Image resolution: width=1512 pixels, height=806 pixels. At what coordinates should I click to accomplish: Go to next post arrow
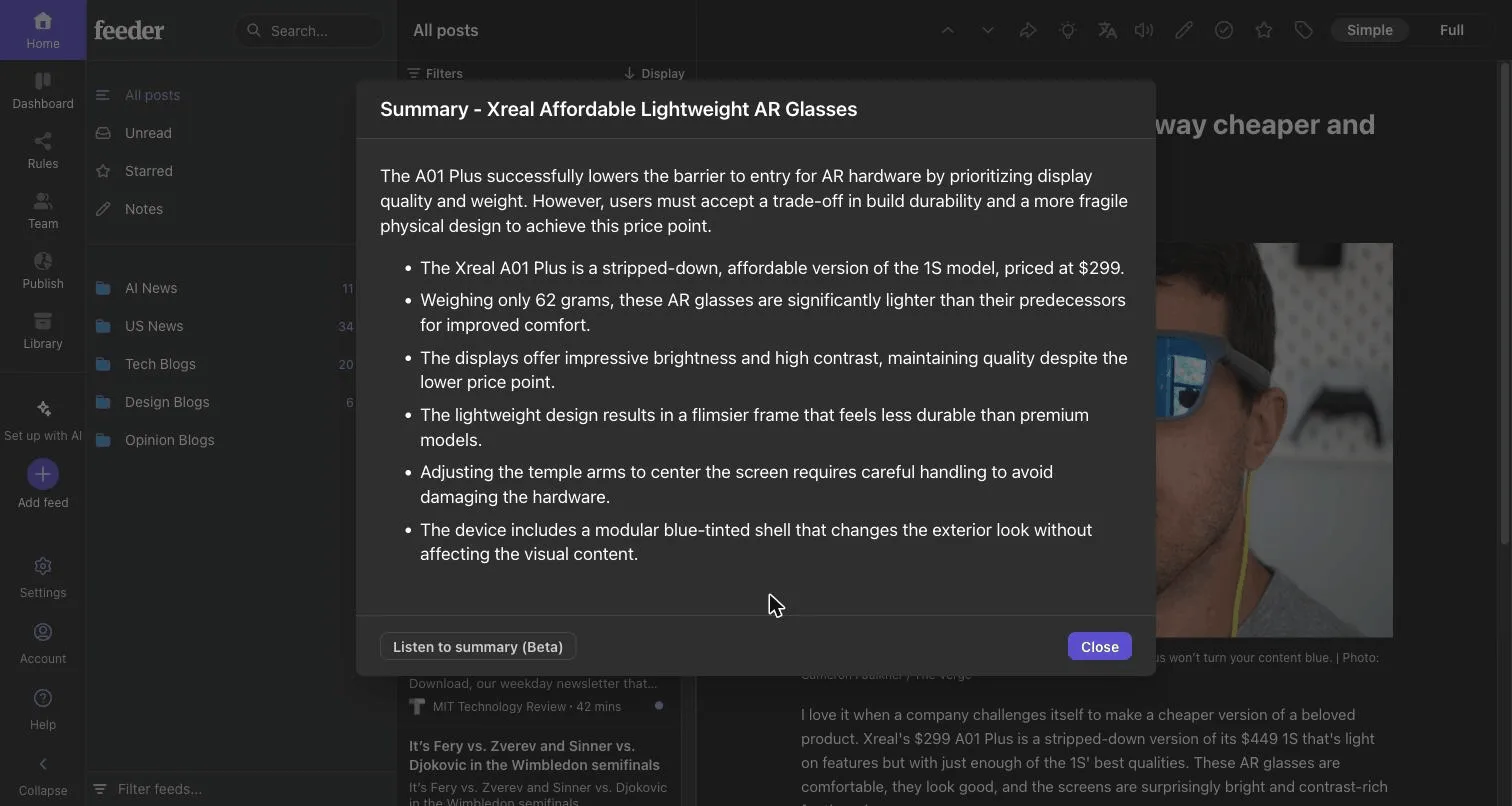[988, 30]
